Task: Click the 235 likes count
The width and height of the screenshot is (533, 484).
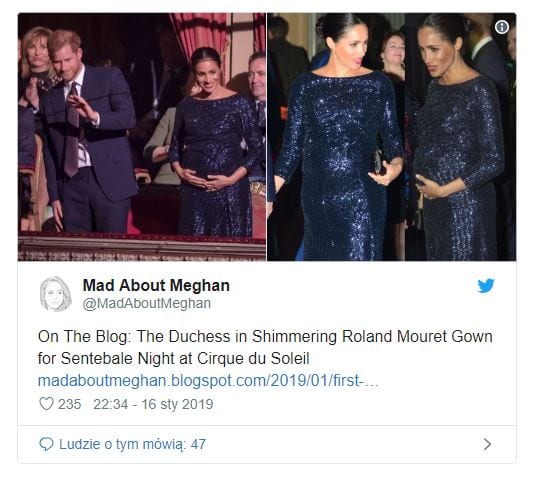Action: coord(69,404)
